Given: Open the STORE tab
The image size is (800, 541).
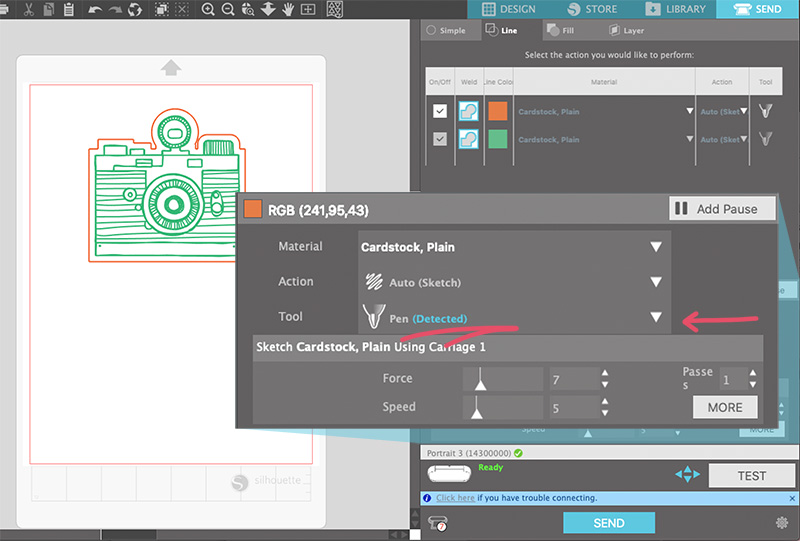Looking at the screenshot, I should 592,9.
